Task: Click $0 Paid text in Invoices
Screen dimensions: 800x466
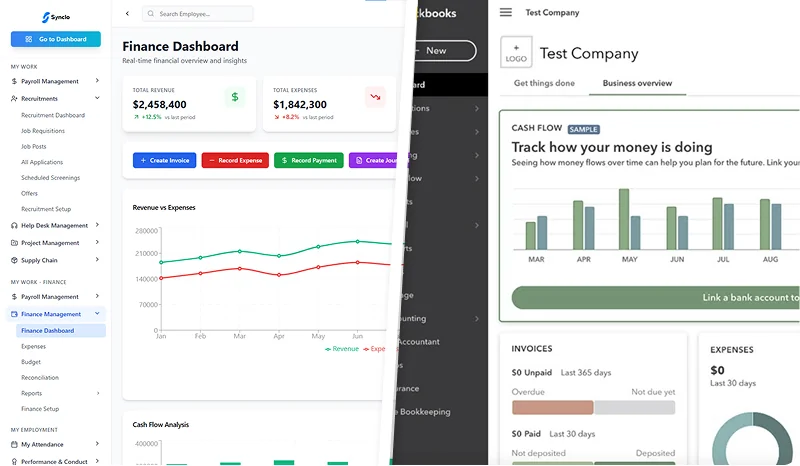Action: 526,434
